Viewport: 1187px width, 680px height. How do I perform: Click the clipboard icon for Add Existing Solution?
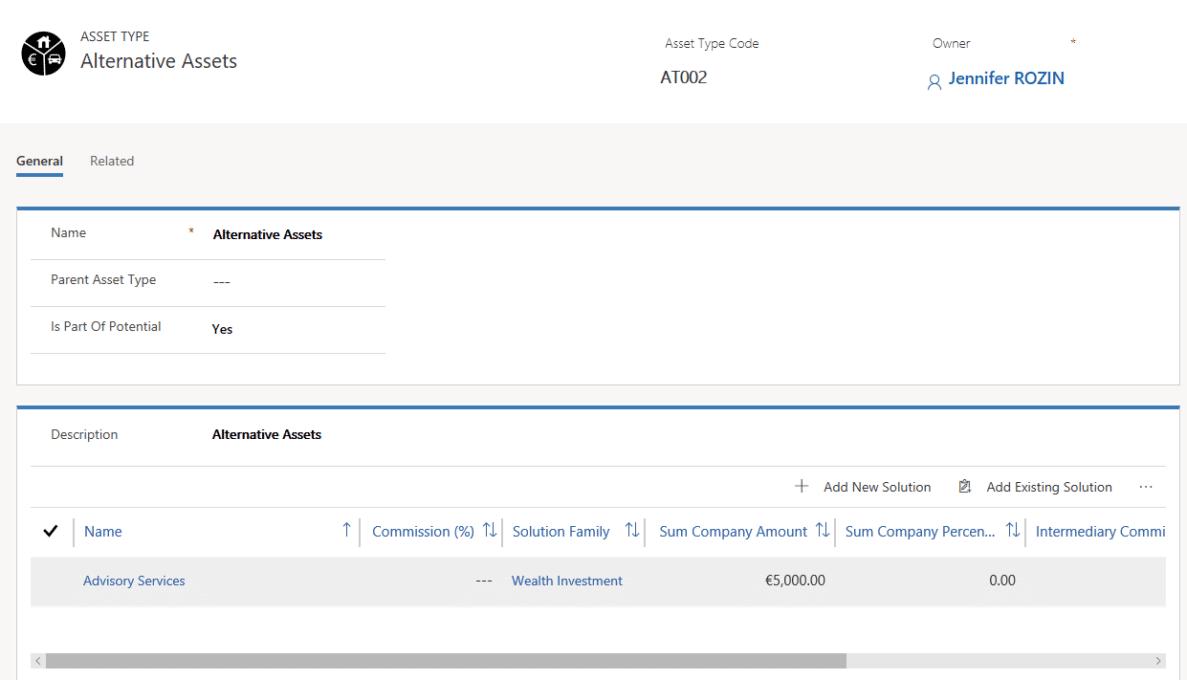coord(964,486)
